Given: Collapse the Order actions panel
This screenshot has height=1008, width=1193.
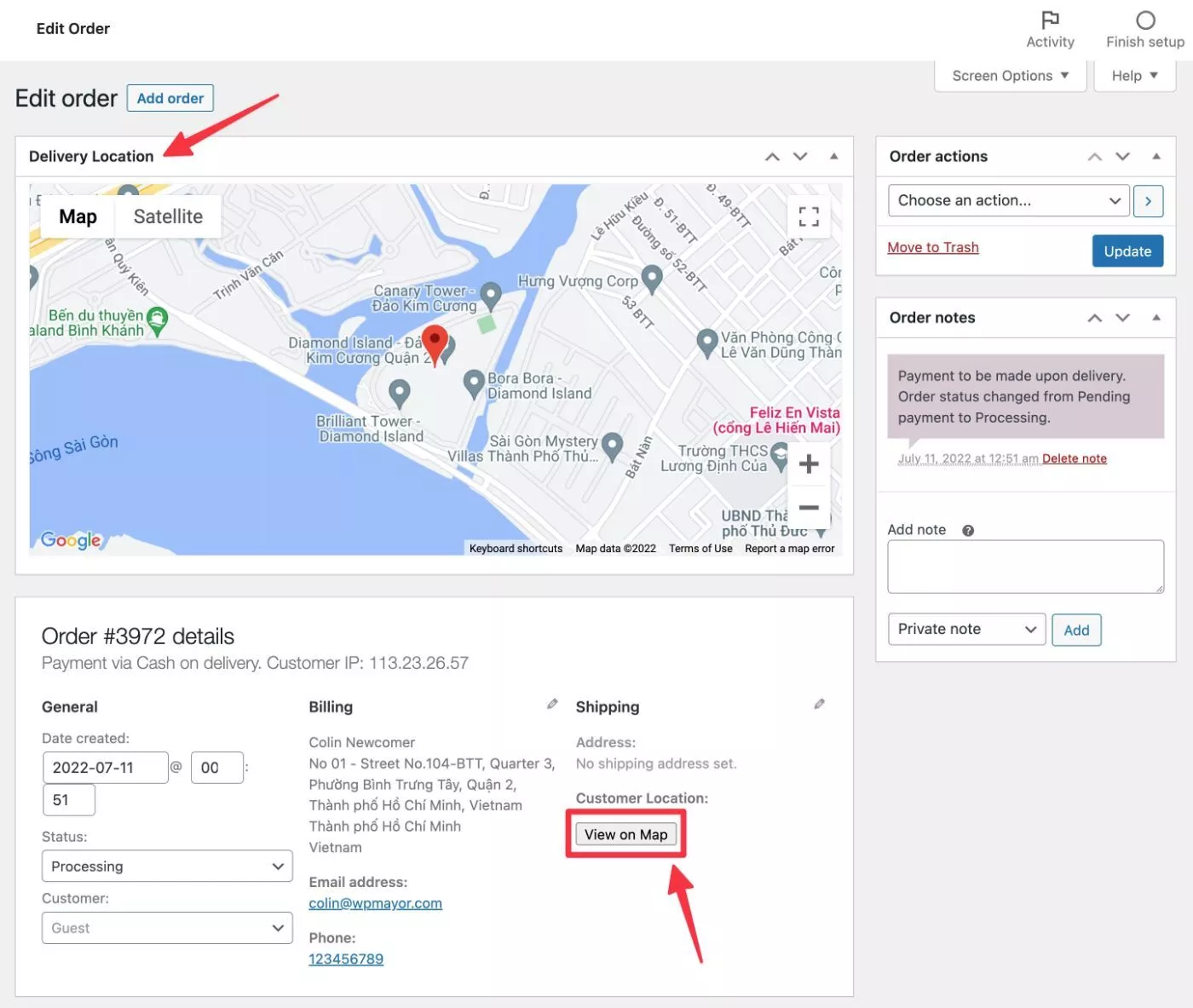Looking at the screenshot, I should (x=1156, y=156).
